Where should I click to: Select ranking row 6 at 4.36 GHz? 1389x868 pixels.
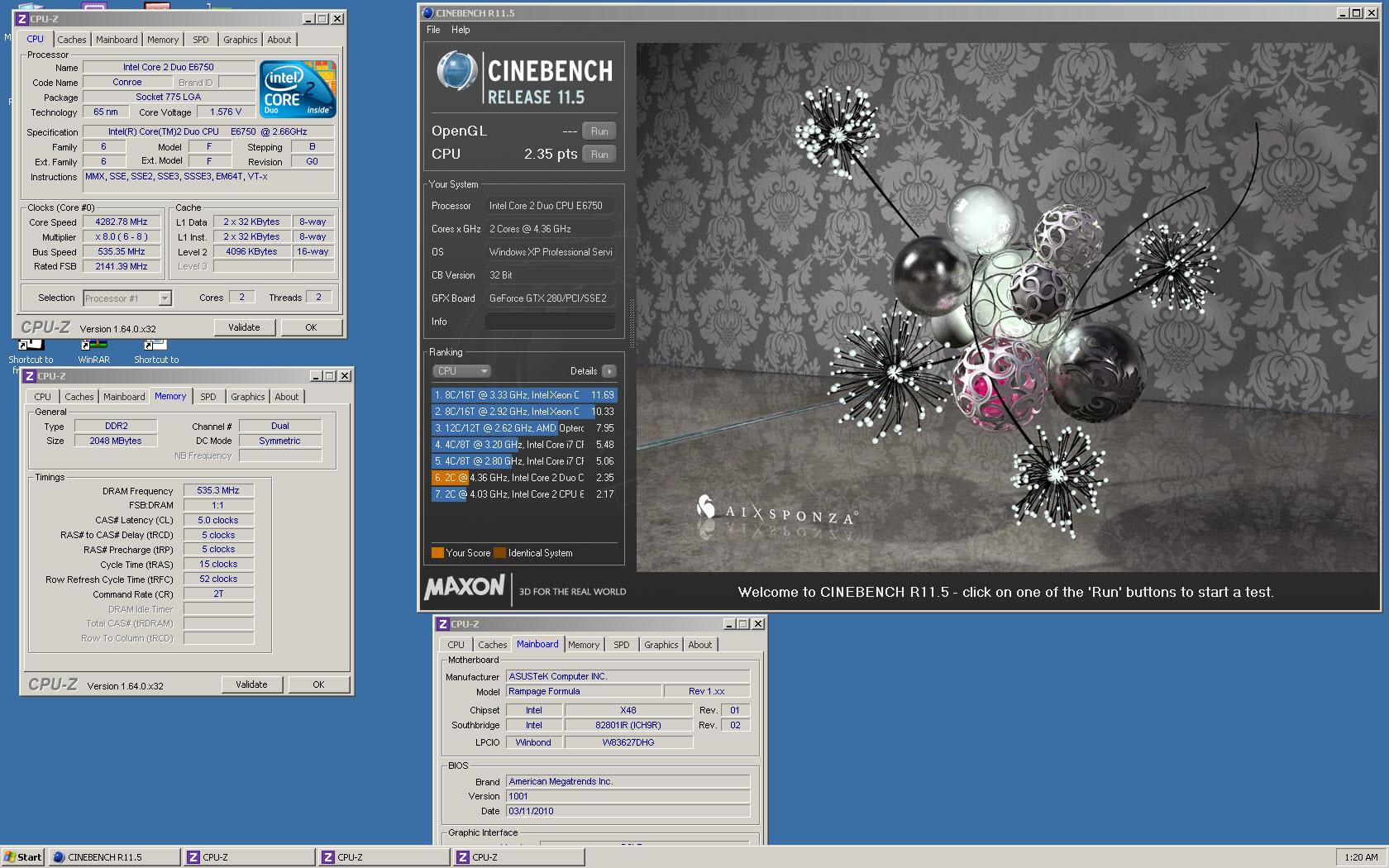click(524, 478)
